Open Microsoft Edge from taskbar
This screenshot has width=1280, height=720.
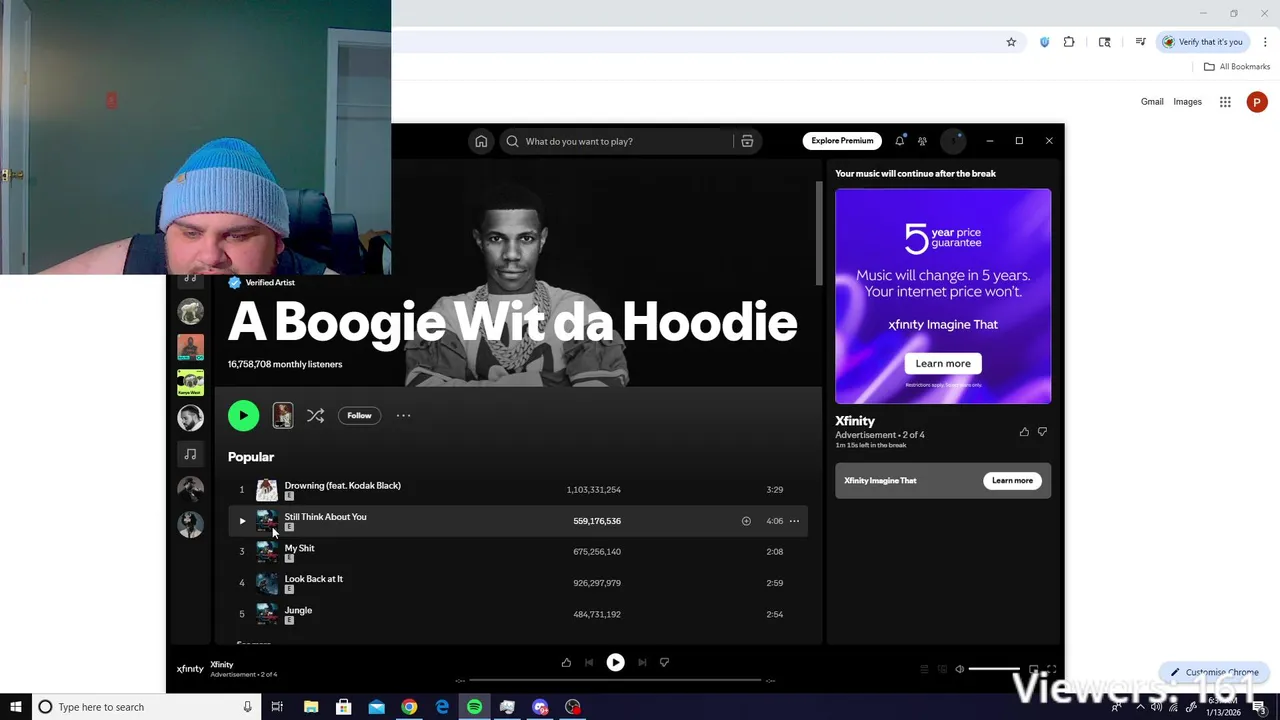pos(442,707)
